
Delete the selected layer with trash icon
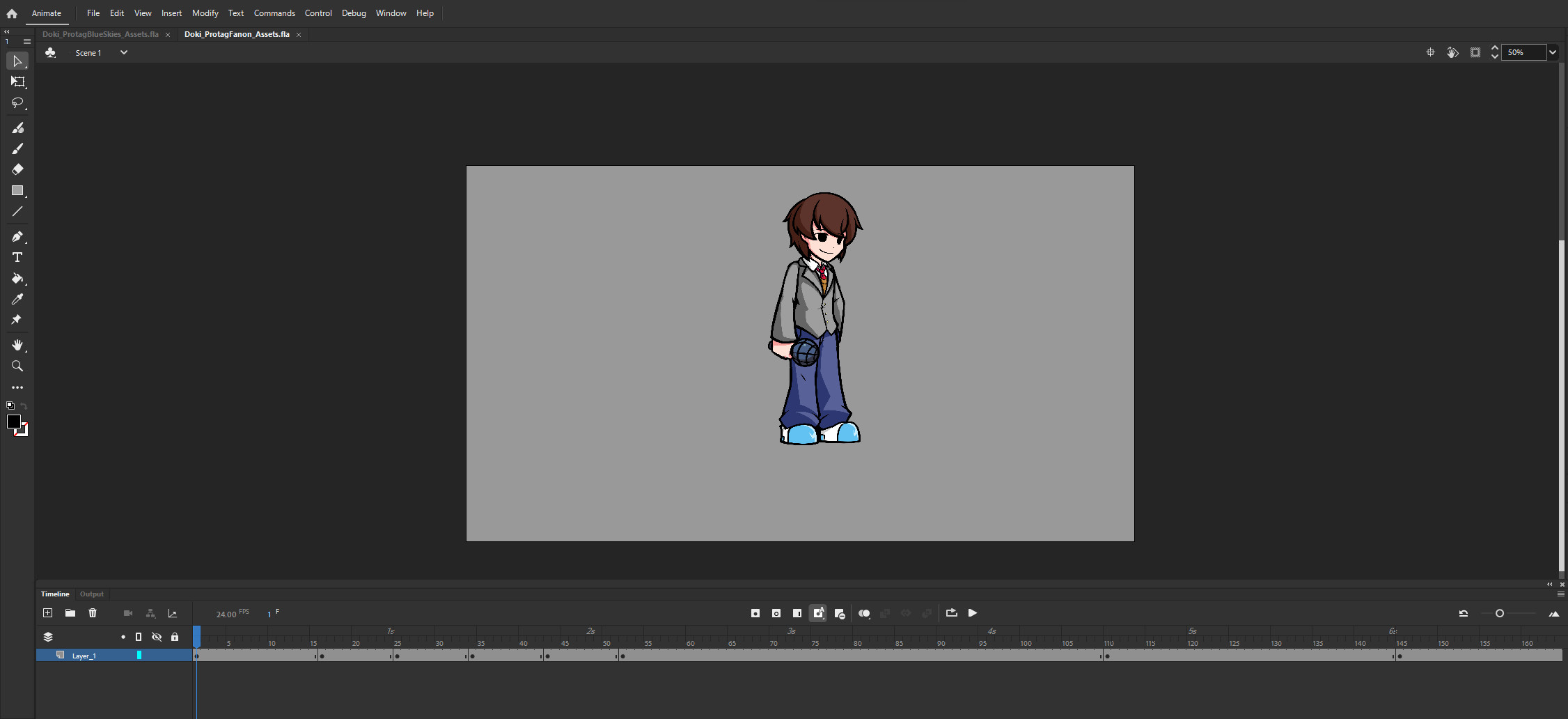pos(93,613)
